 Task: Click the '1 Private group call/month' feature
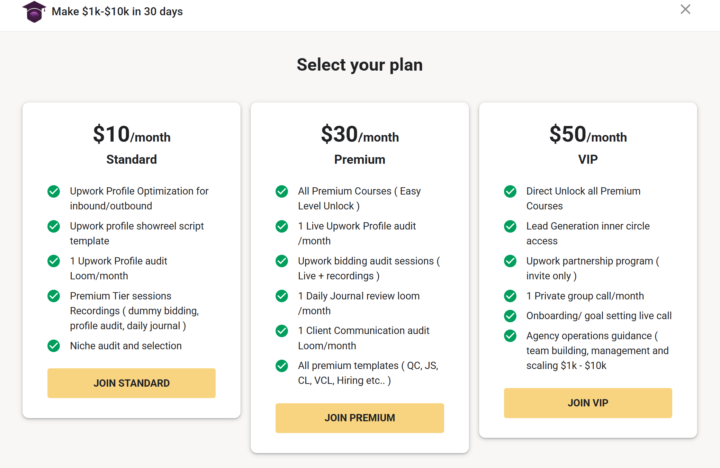[x=585, y=296]
